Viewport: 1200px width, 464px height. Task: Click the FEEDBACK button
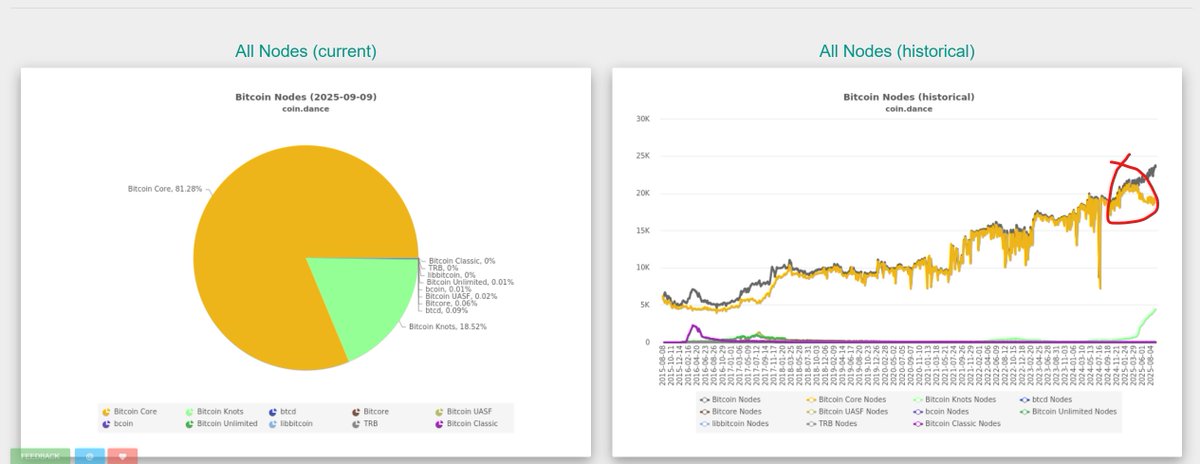(40, 456)
